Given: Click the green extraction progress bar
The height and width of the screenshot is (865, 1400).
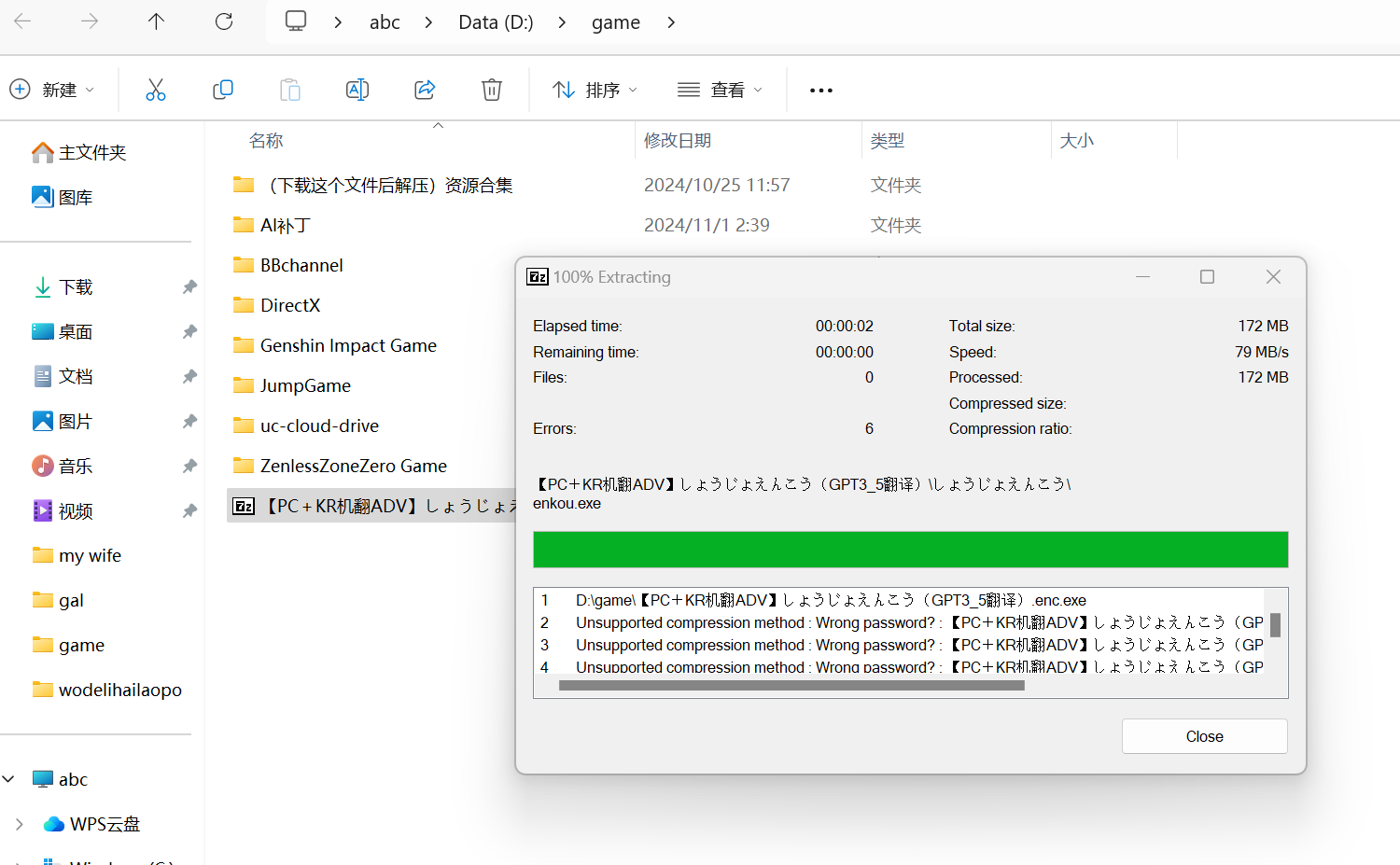Looking at the screenshot, I should point(910,550).
